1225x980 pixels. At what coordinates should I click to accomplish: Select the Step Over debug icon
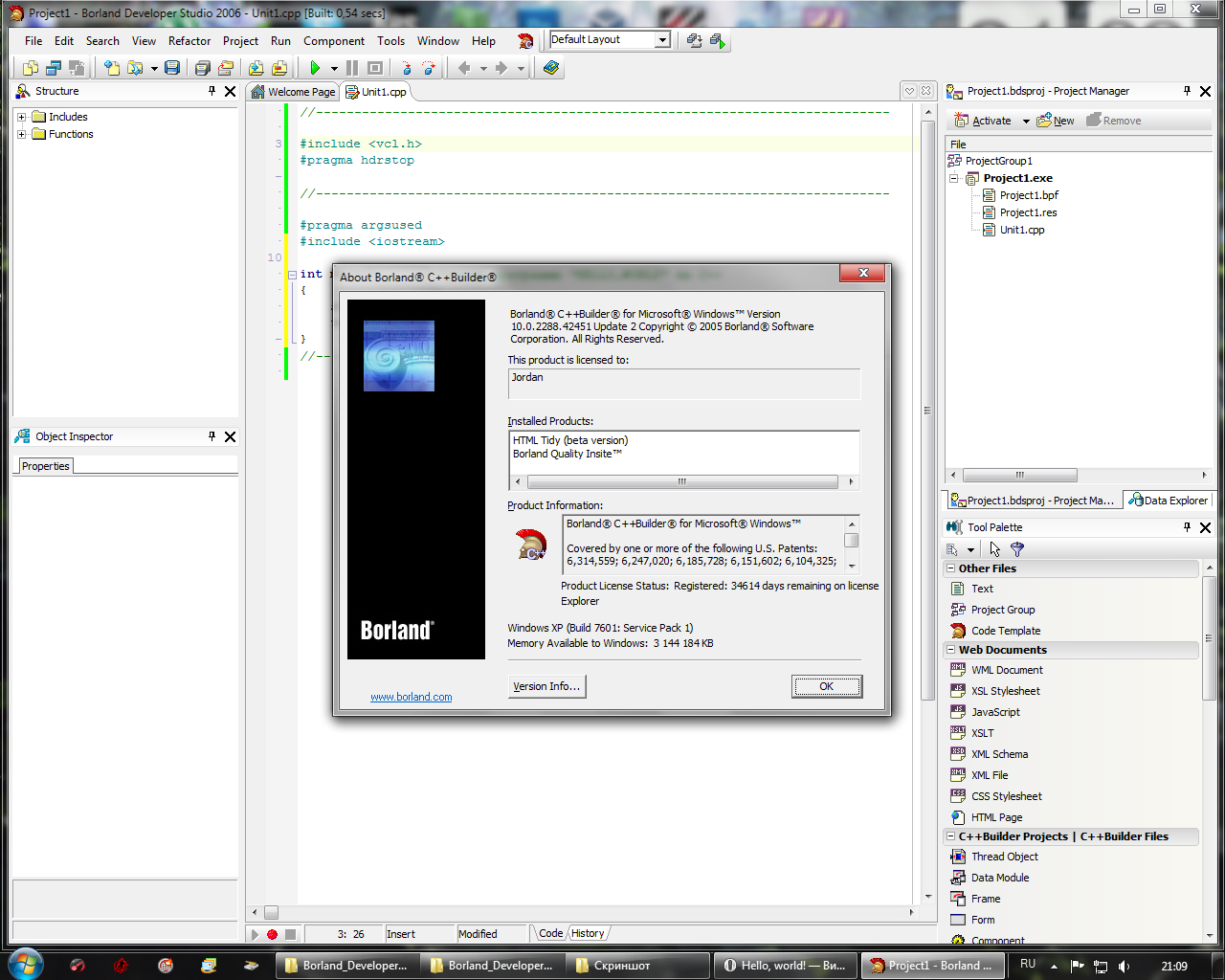coord(429,68)
